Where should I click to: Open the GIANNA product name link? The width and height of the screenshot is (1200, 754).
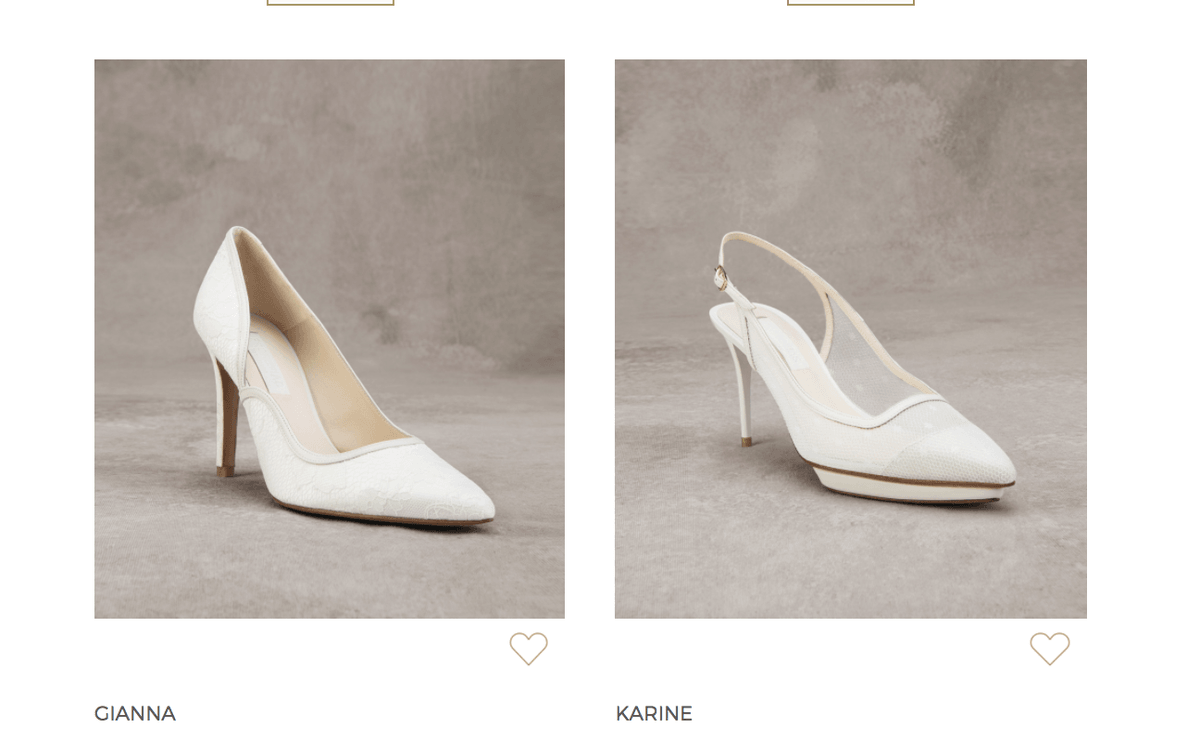click(x=135, y=714)
